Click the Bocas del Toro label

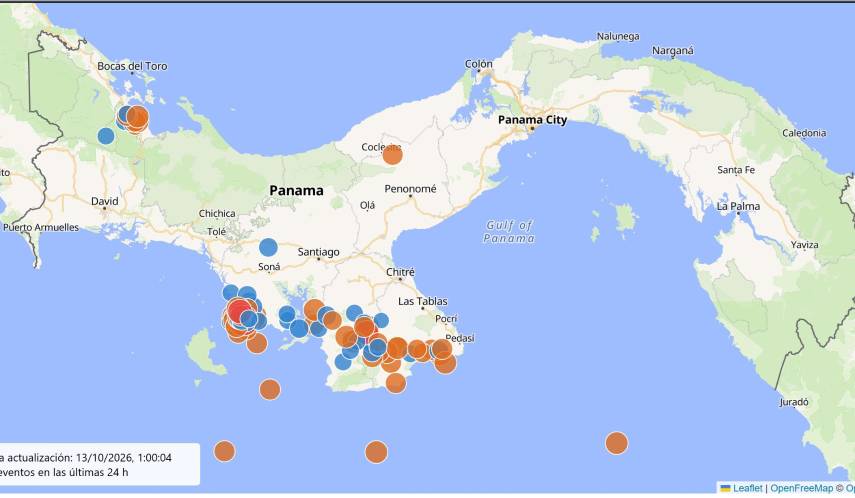tap(132, 66)
